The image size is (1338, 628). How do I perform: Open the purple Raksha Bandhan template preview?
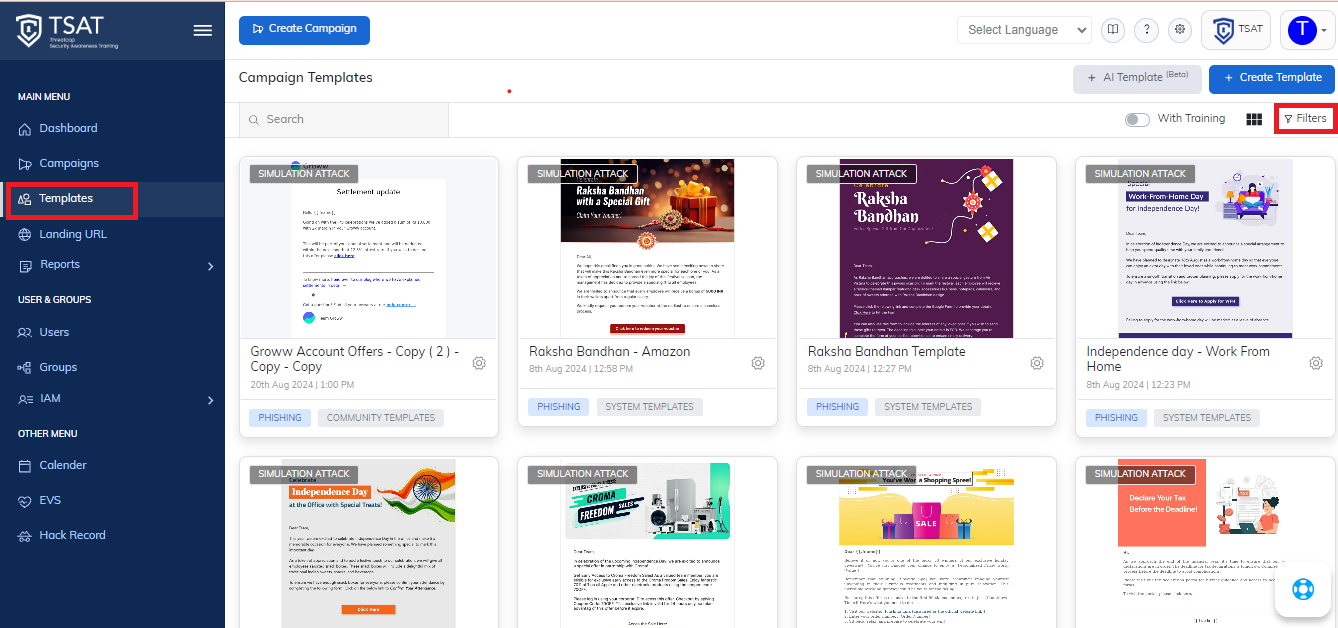pyautogui.click(x=926, y=248)
